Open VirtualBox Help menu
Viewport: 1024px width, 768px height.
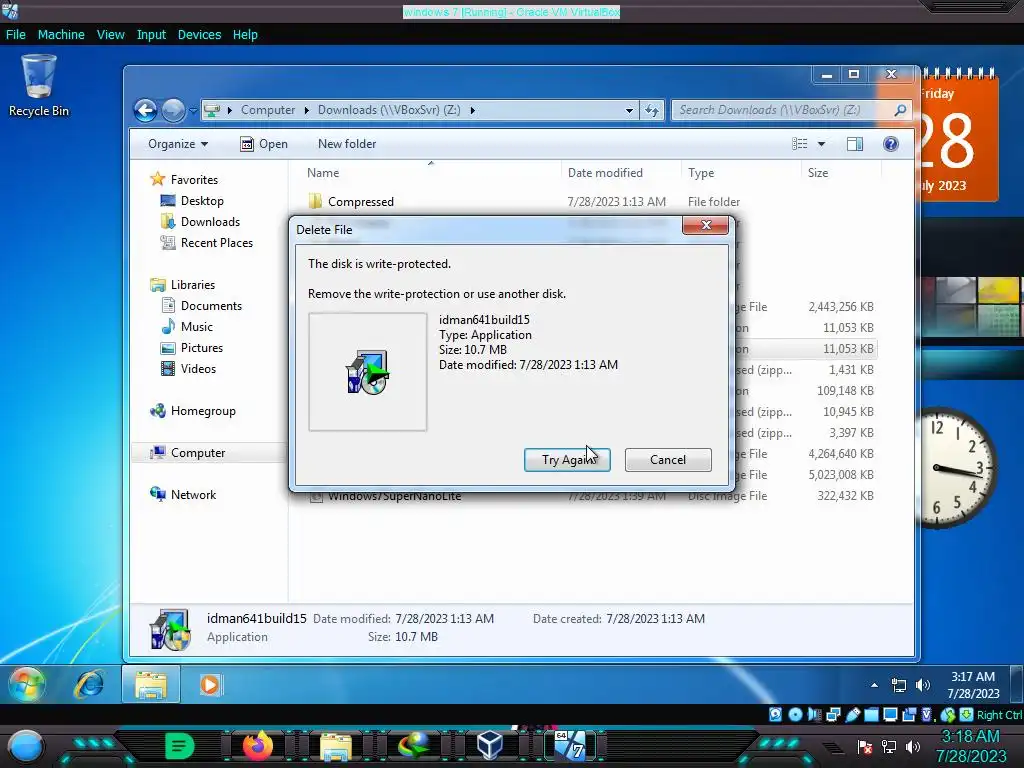tap(245, 35)
